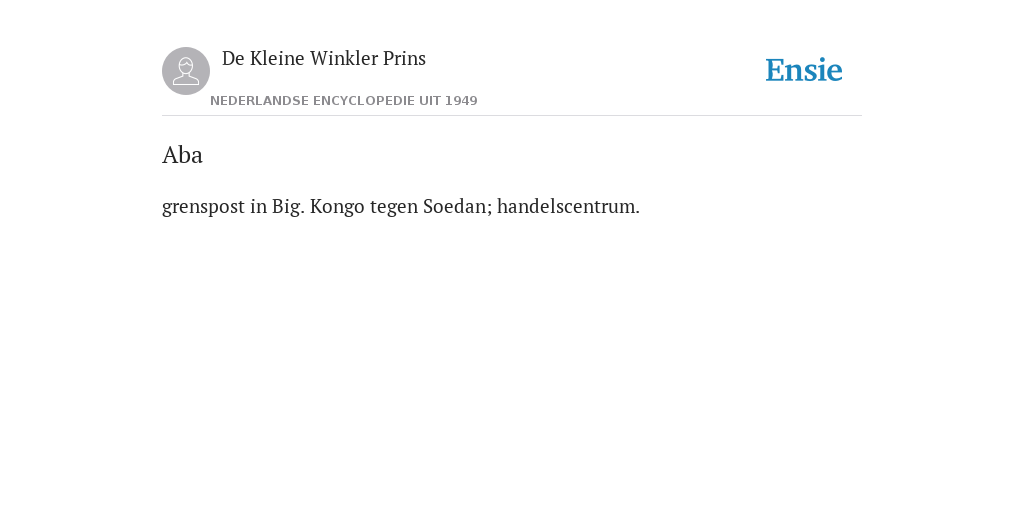Viewport: 1024px width, 512px height.
Task: Click the De Kleine Winkler Prins title
Action: click(x=324, y=58)
